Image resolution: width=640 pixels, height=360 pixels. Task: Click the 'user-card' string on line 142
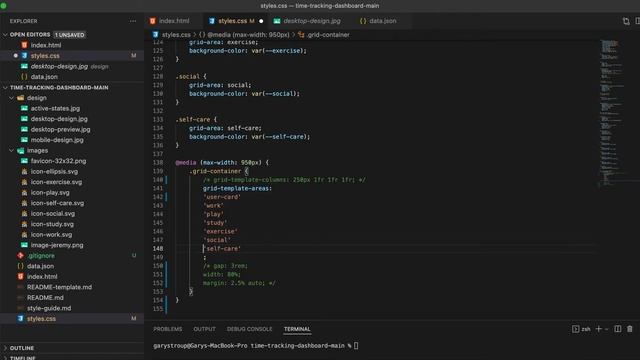pyautogui.click(x=222, y=197)
